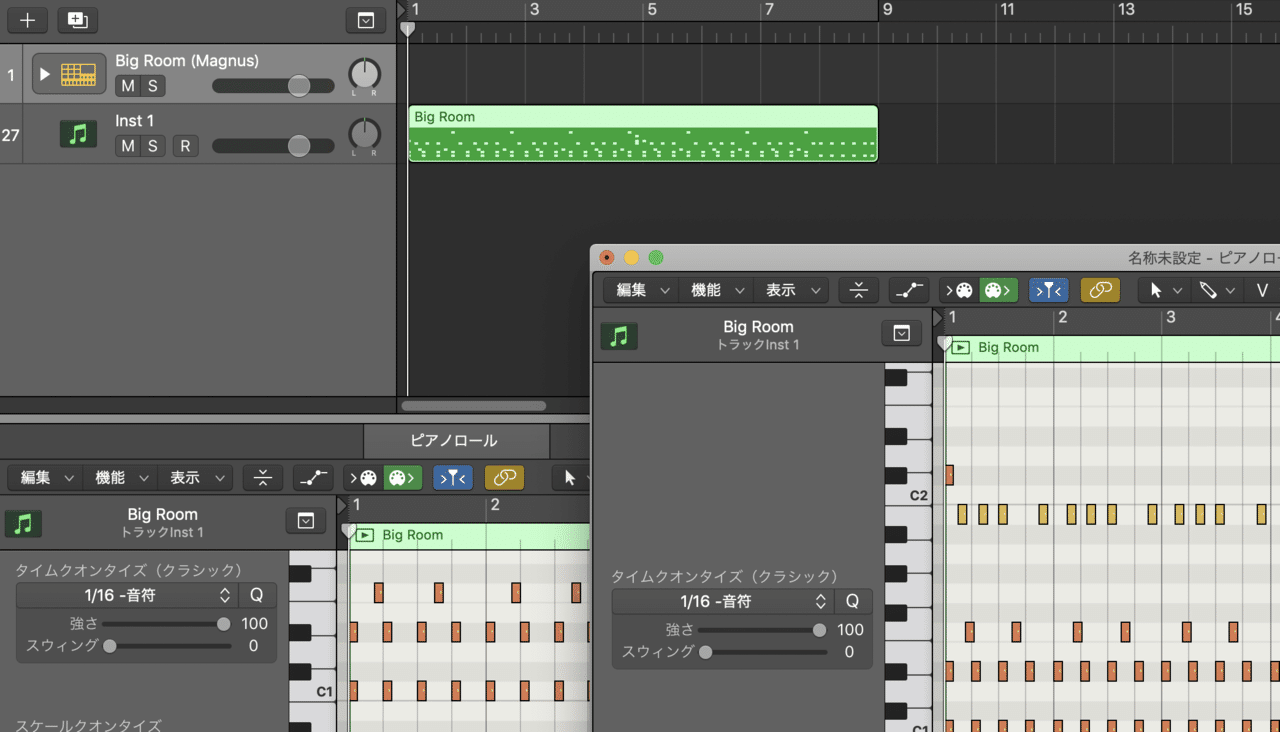Enable record arm on the Inst 1 track

[x=185, y=145]
